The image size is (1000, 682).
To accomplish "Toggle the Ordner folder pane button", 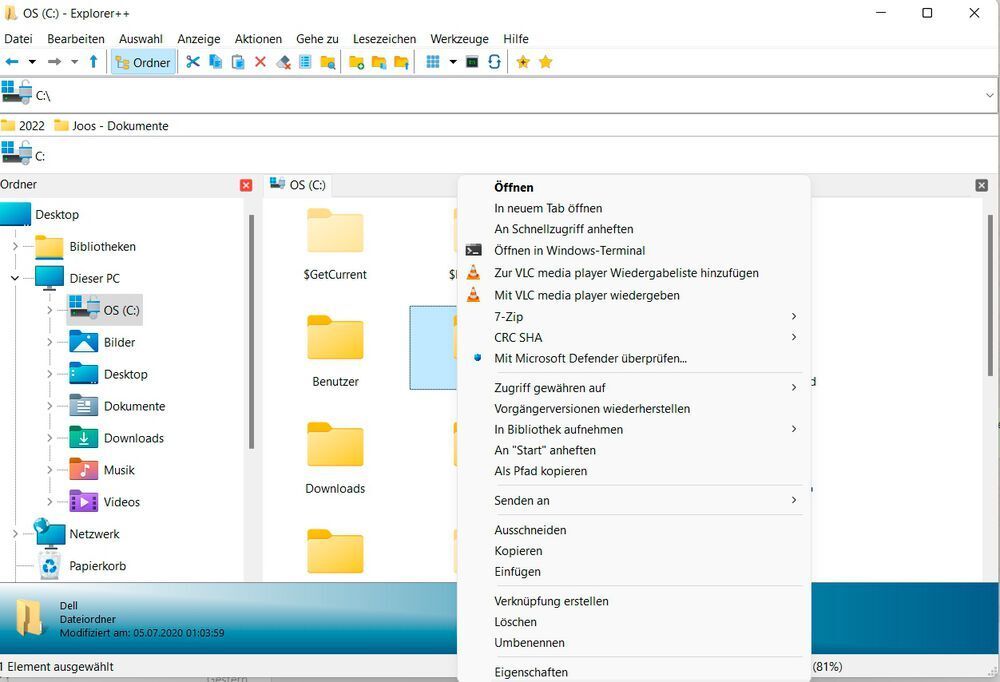I will (143, 62).
